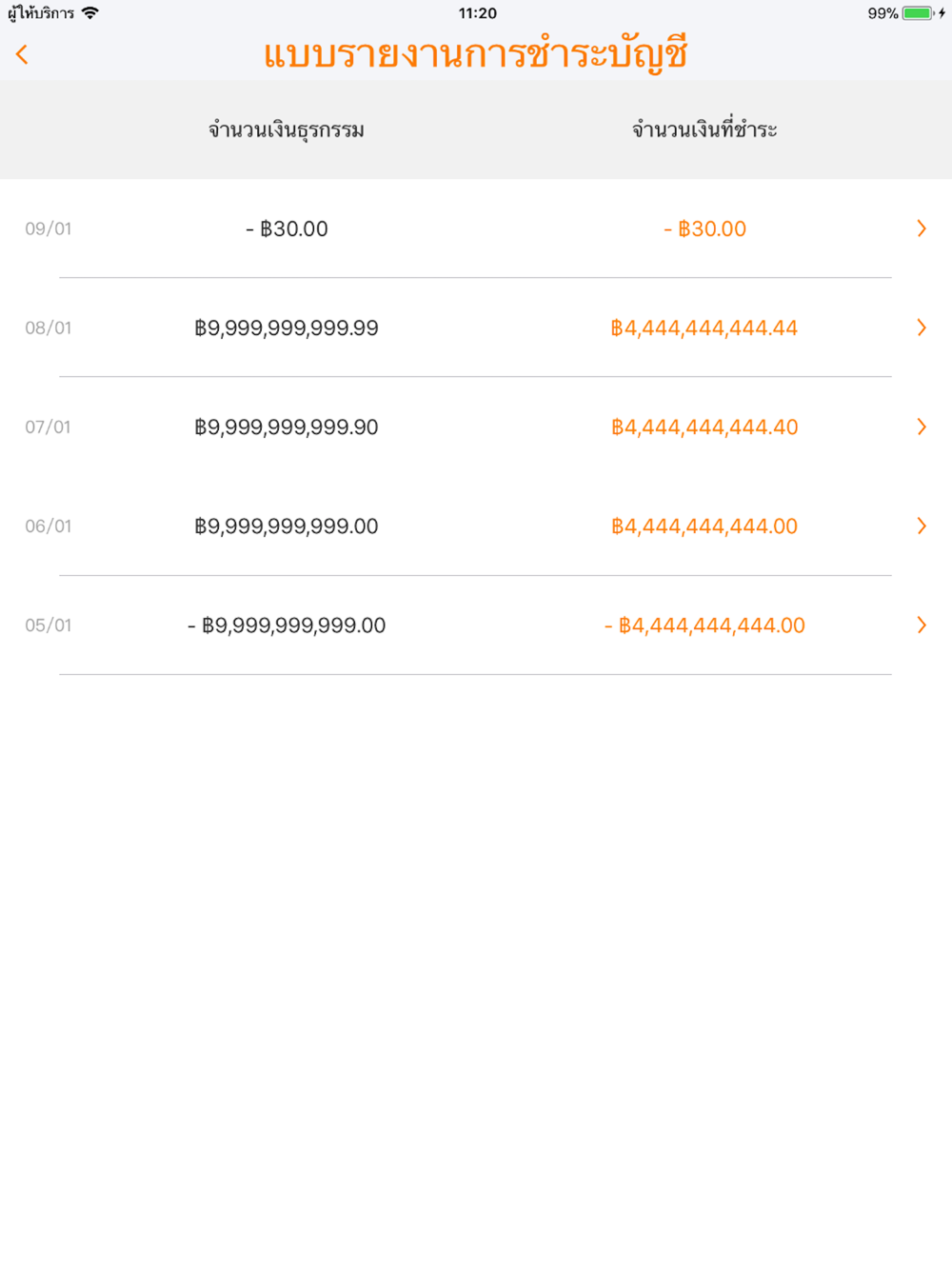Click the จำนวนเงินธุรกรรม column header
The width and height of the screenshot is (952, 1270).
(x=287, y=129)
